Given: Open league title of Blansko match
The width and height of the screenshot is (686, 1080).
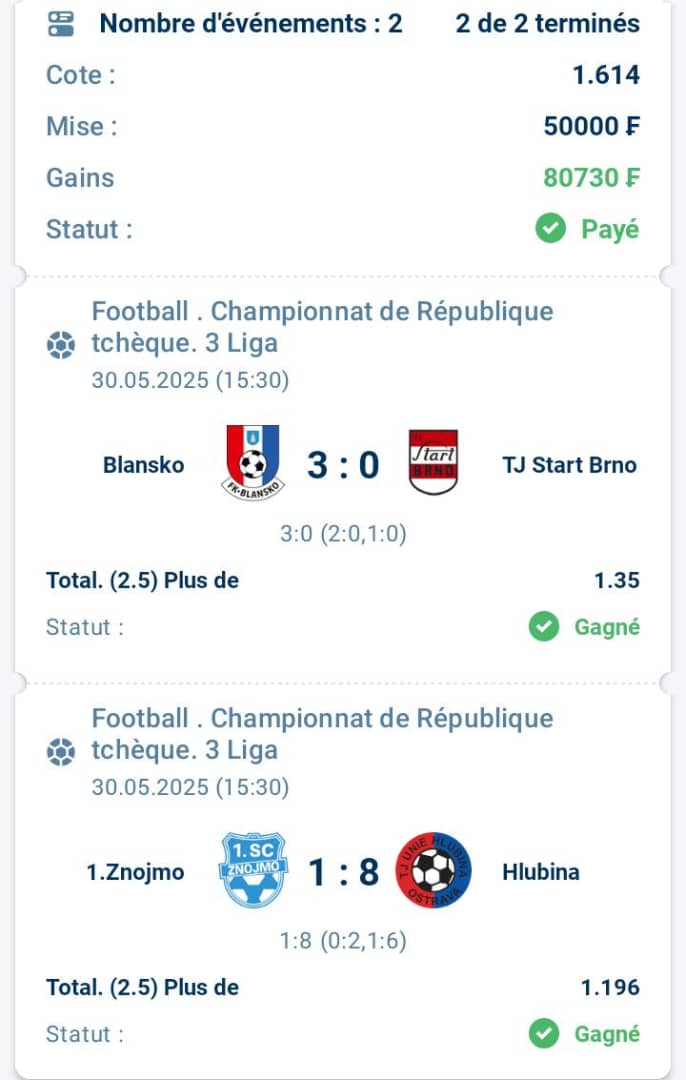Looking at the screenshot, I should pyautogui.click(x=322, y=327).
